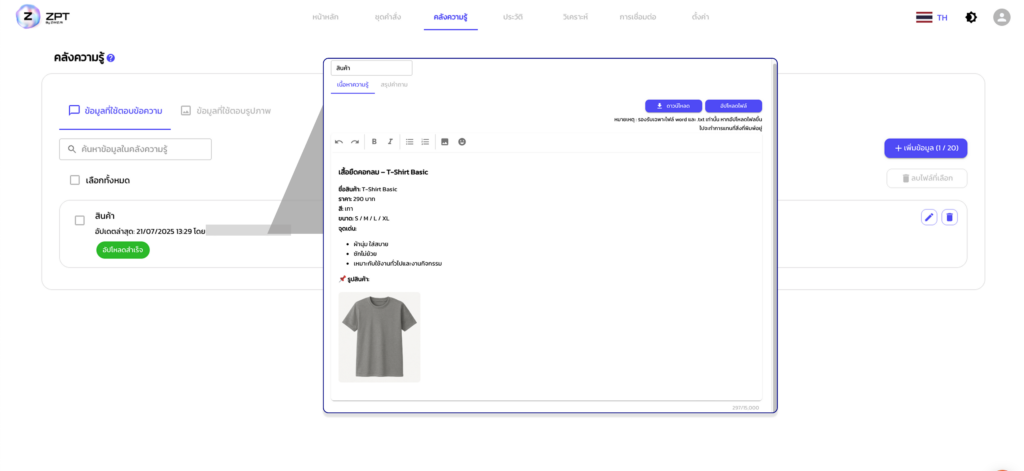Check the เลือกทั้งหมด select-all checkbox

pos(75,180)
